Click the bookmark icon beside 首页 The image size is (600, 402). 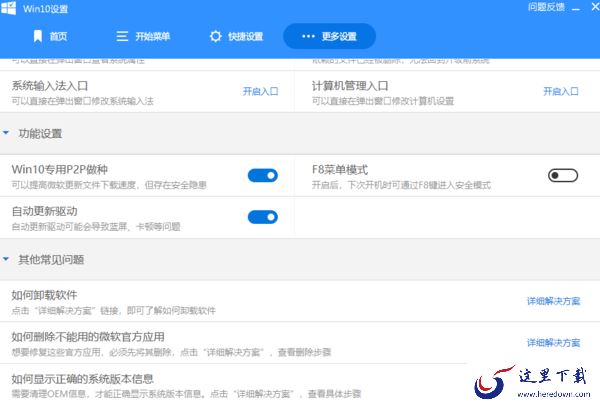pos(38,36)
